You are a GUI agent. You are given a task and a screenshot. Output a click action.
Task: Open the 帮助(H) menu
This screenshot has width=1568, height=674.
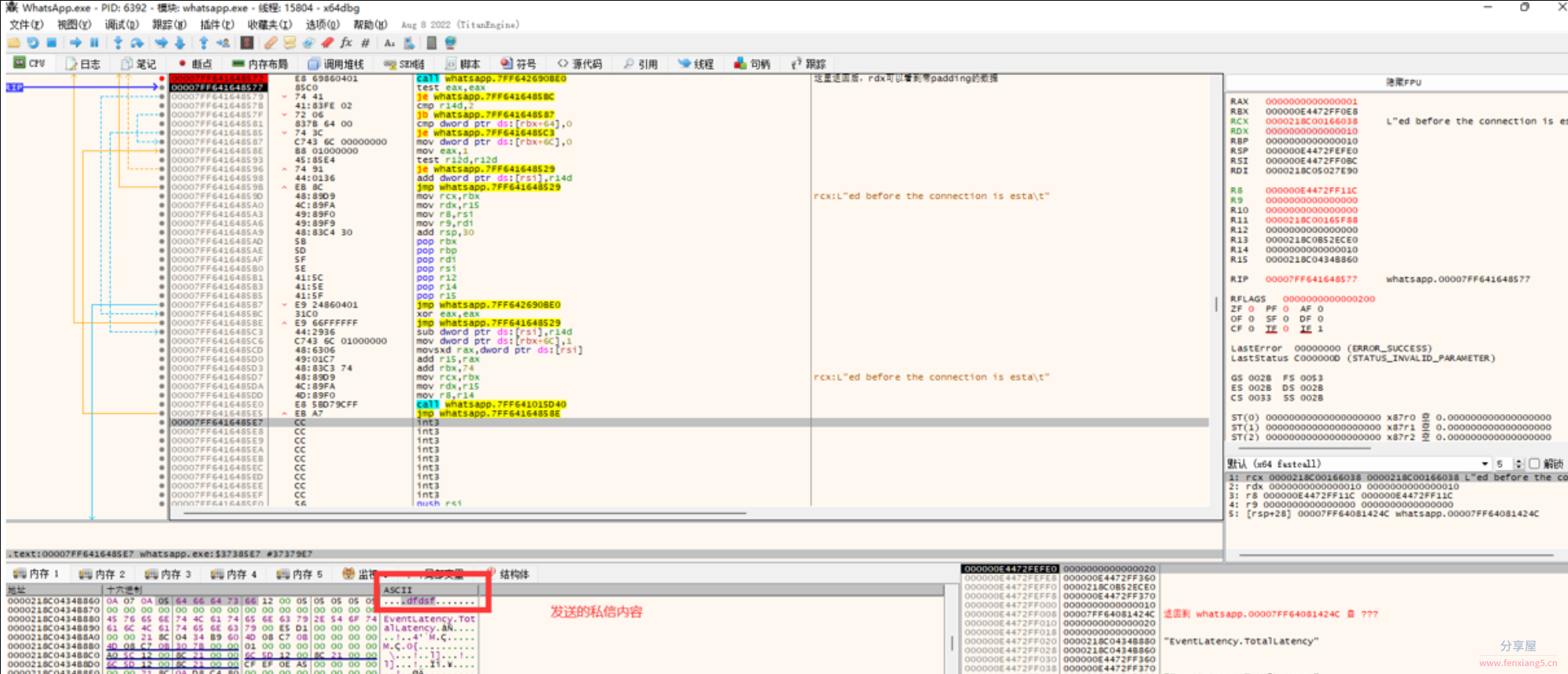(x=370, y=24)
